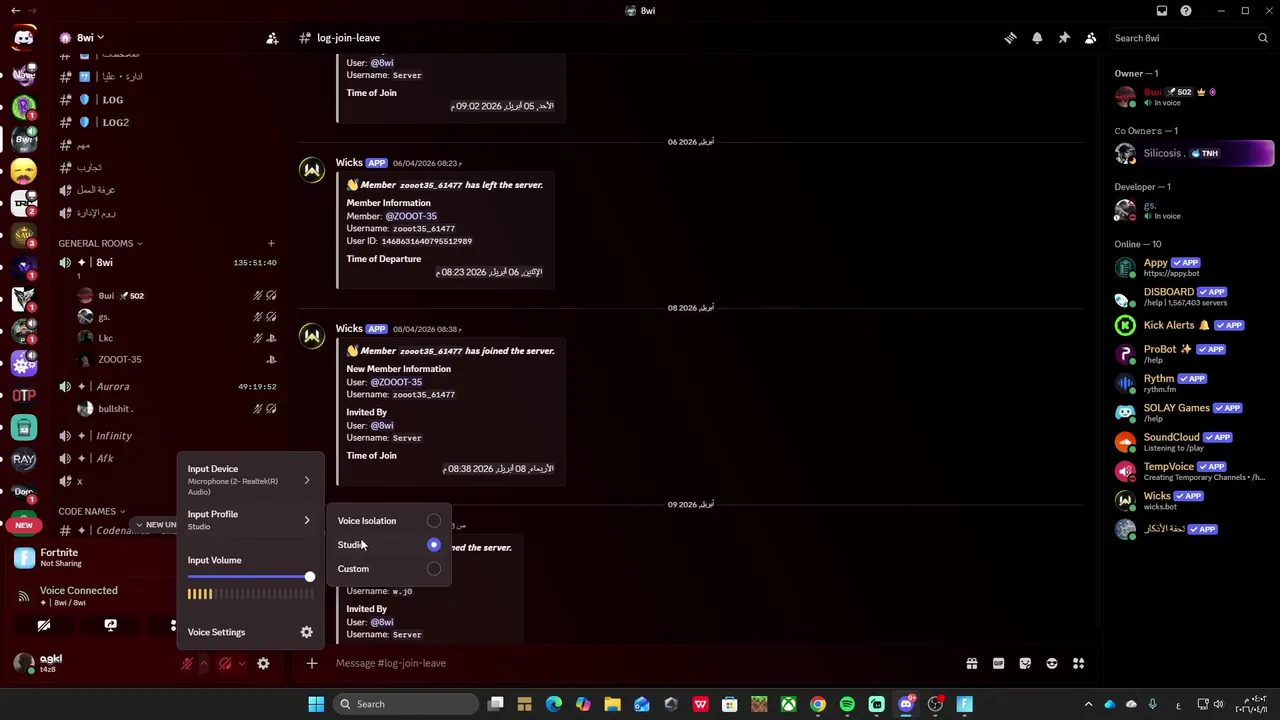Collapse the GENERAL ROOMS category
Image resolution: width=1280 pixels, height=720 pixels.
click(x=100, y=243)
